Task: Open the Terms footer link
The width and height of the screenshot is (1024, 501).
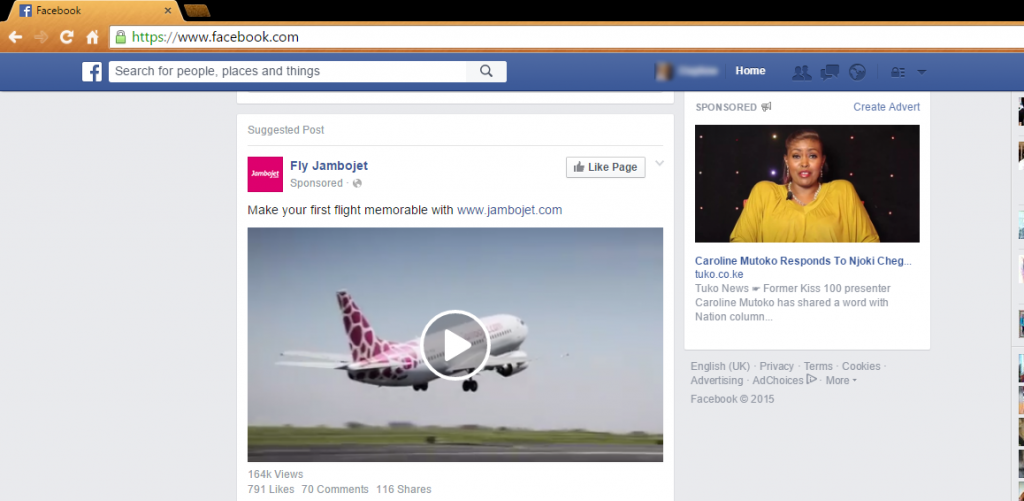Action: tap(818, 366)
